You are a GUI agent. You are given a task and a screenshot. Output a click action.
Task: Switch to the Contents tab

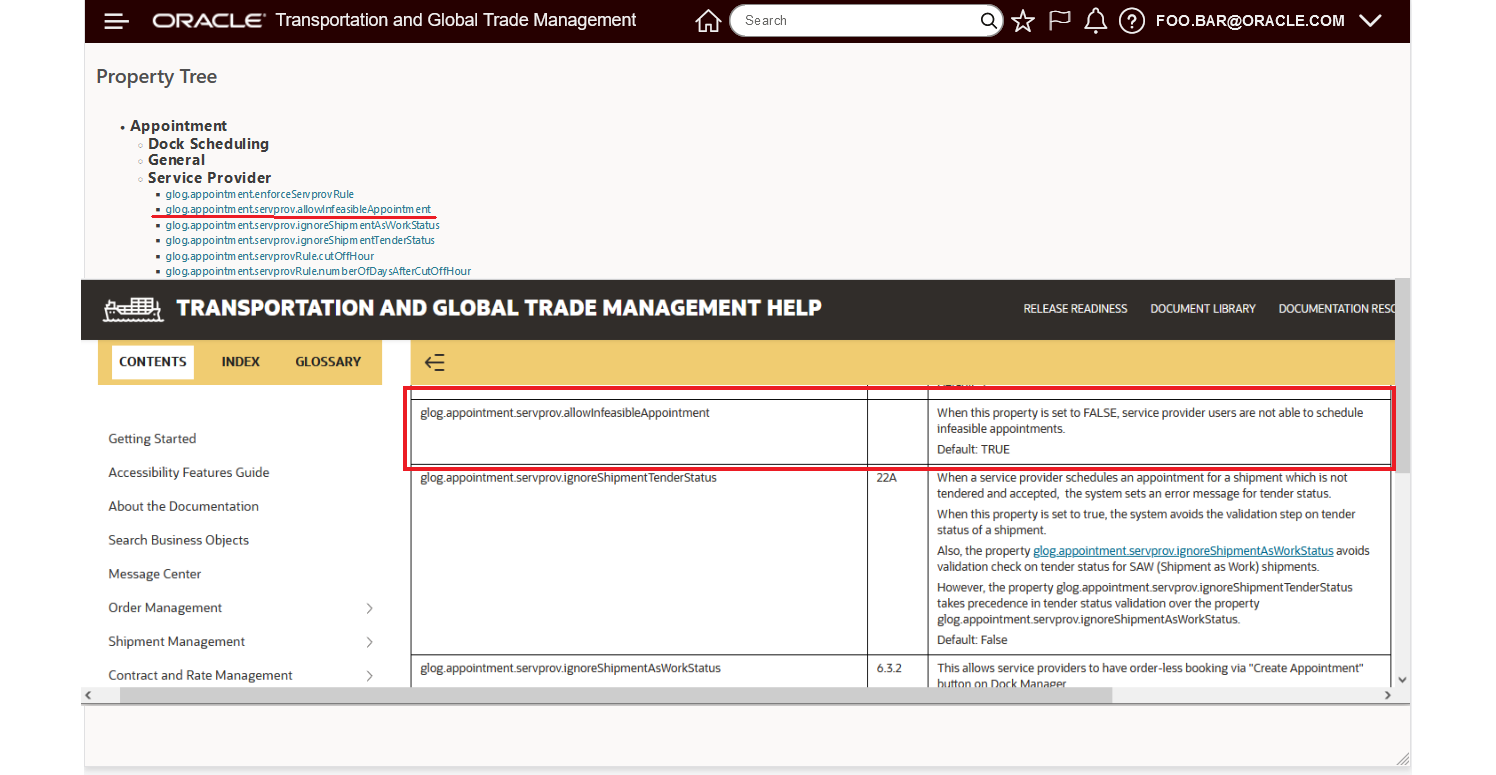tap(153, 362)
